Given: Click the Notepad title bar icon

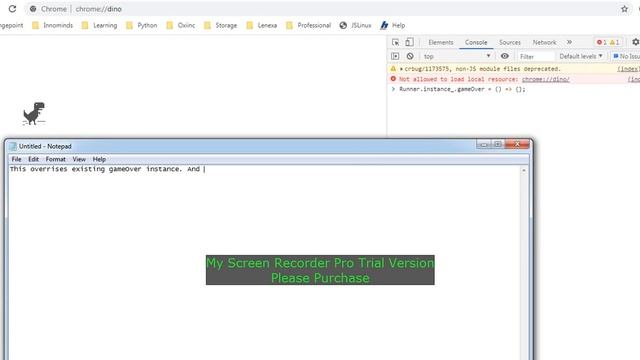Looking at the screenshot, I should pos(13,146).
